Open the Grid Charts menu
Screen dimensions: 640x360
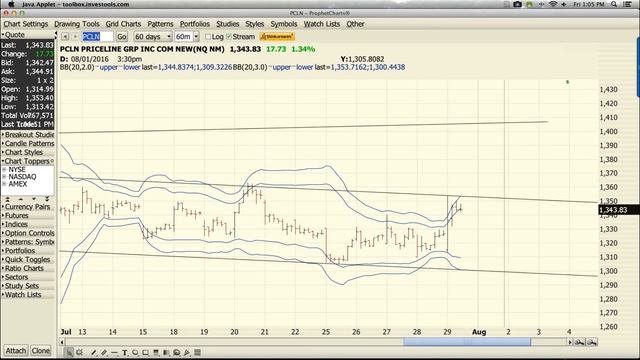123,24
